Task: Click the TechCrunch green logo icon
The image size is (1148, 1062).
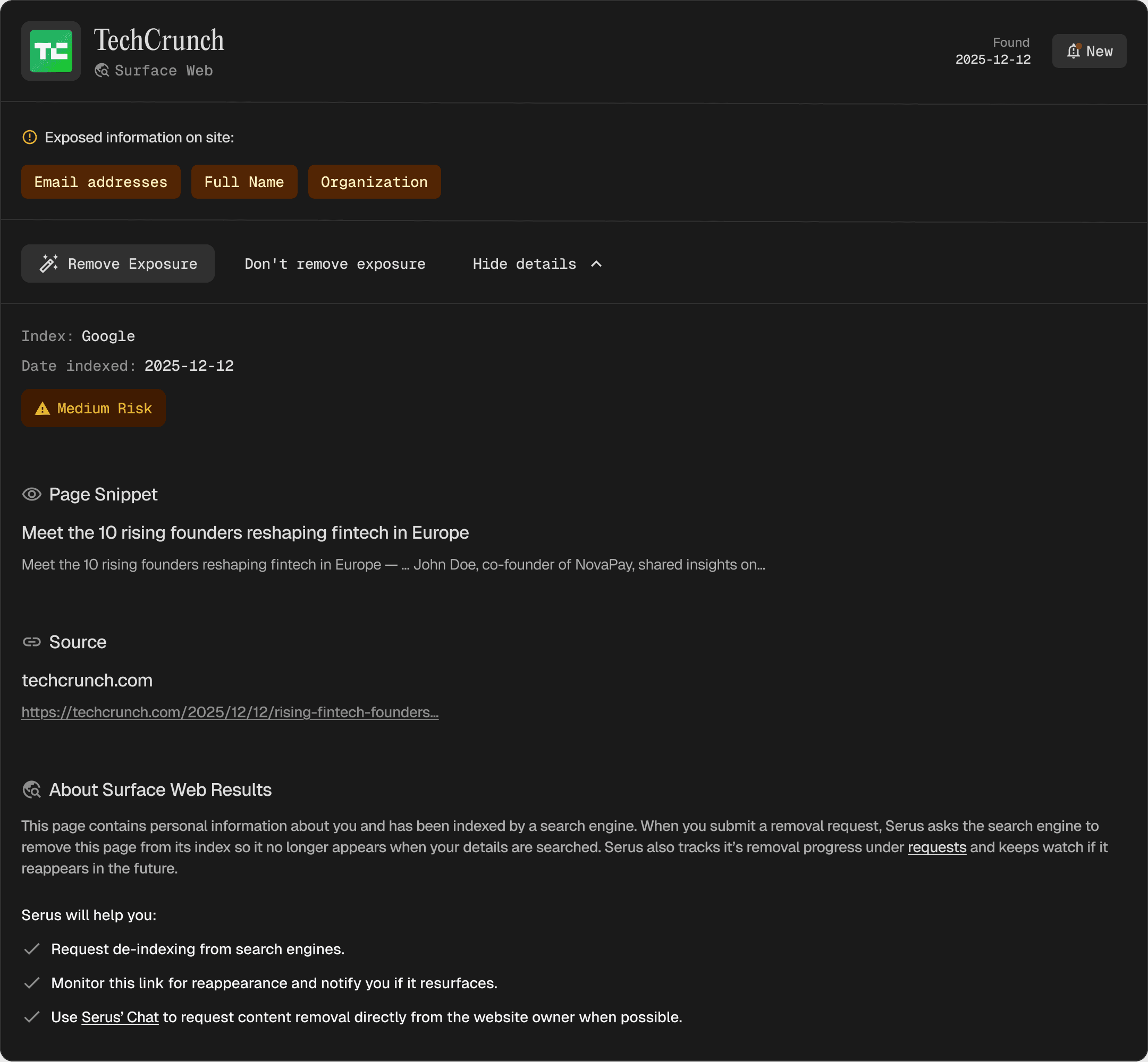Action: [x=50, y=51]
